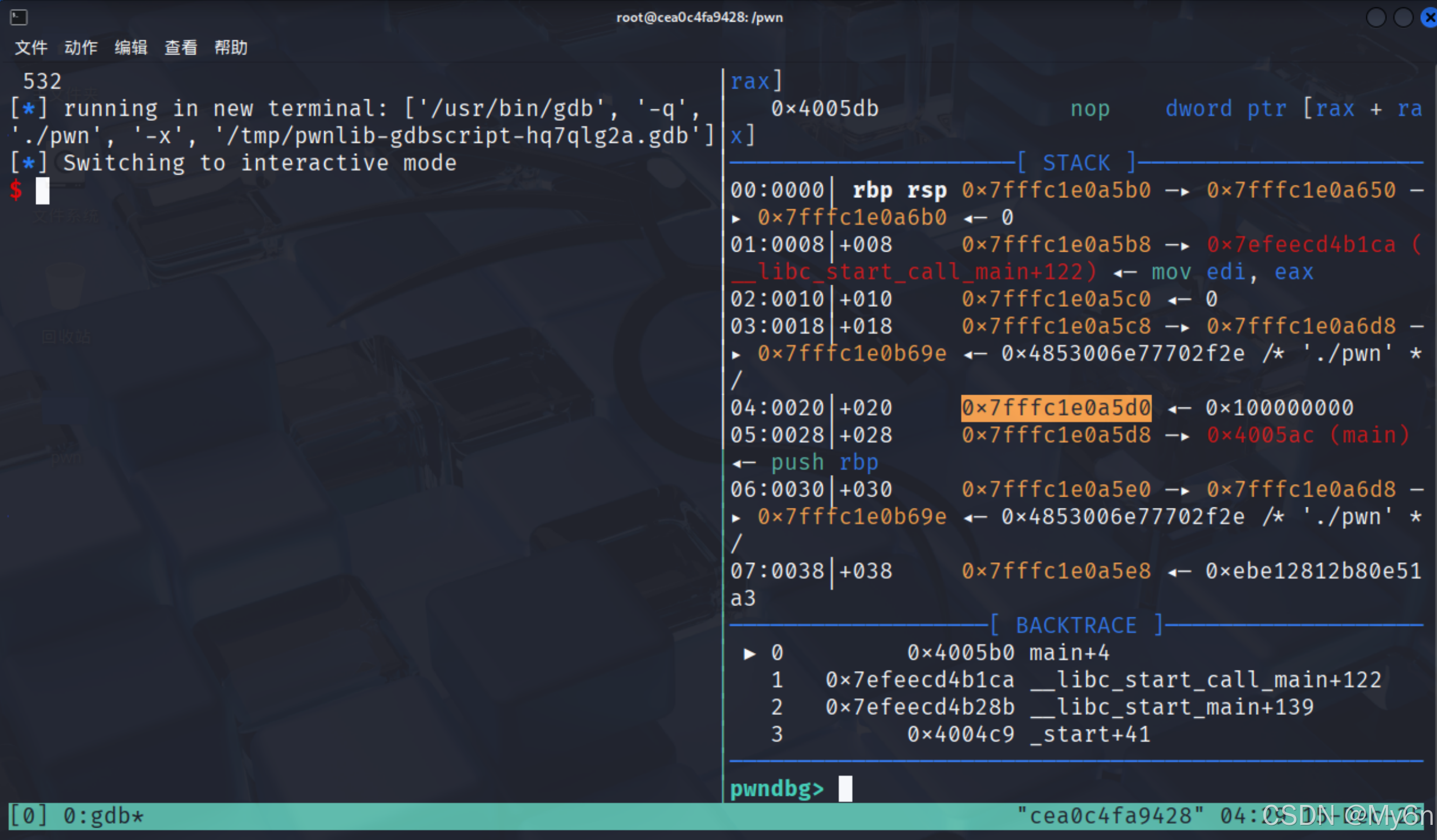
Task: Click the STACK section header
Action: (1077, 163)
